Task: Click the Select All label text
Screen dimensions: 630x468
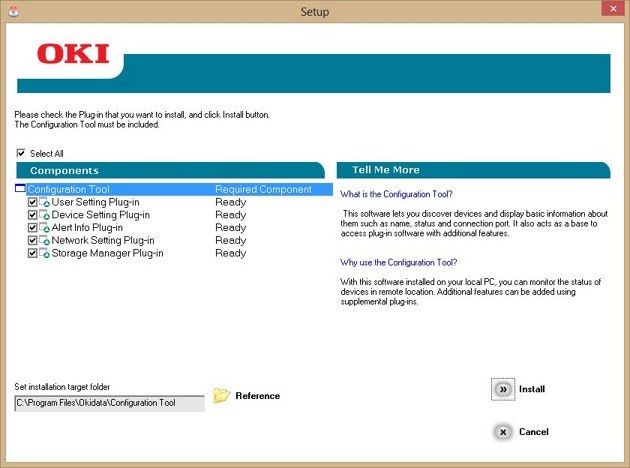Action: point(47,153)
